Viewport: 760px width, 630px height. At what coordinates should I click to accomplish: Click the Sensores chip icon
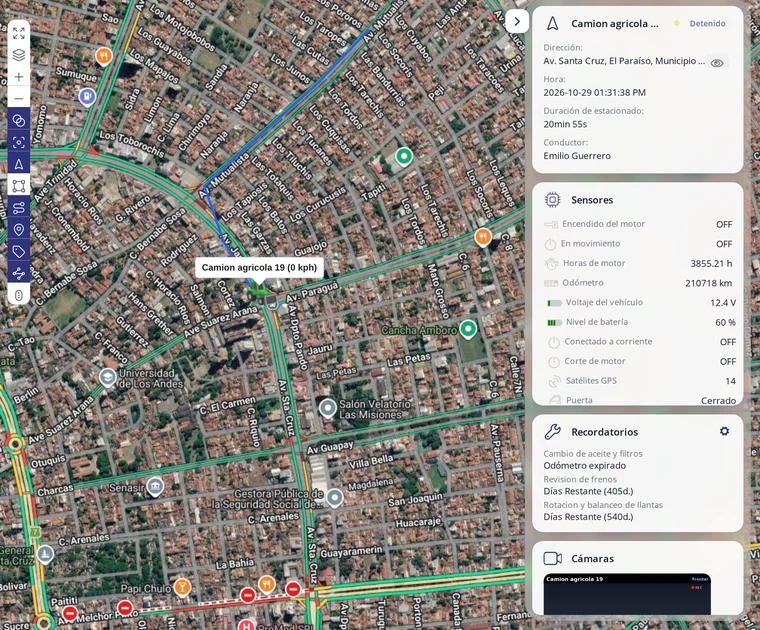point(553,200)
